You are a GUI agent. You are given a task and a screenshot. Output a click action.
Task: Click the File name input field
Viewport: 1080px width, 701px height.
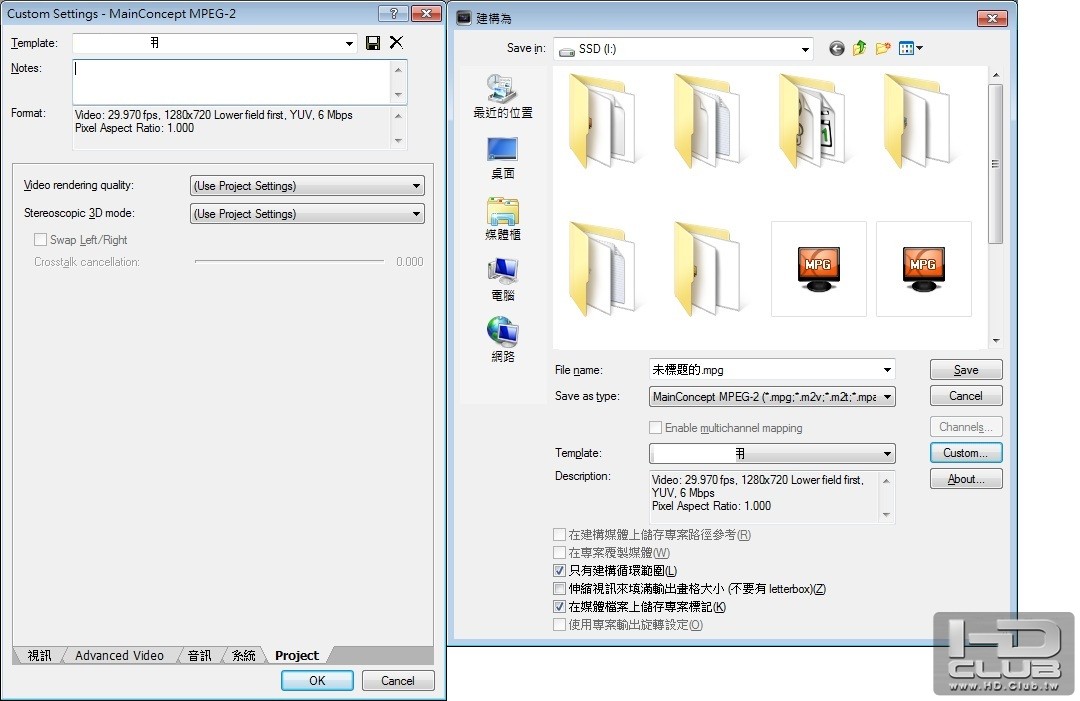pyautogui.click(x=765, y=370)
